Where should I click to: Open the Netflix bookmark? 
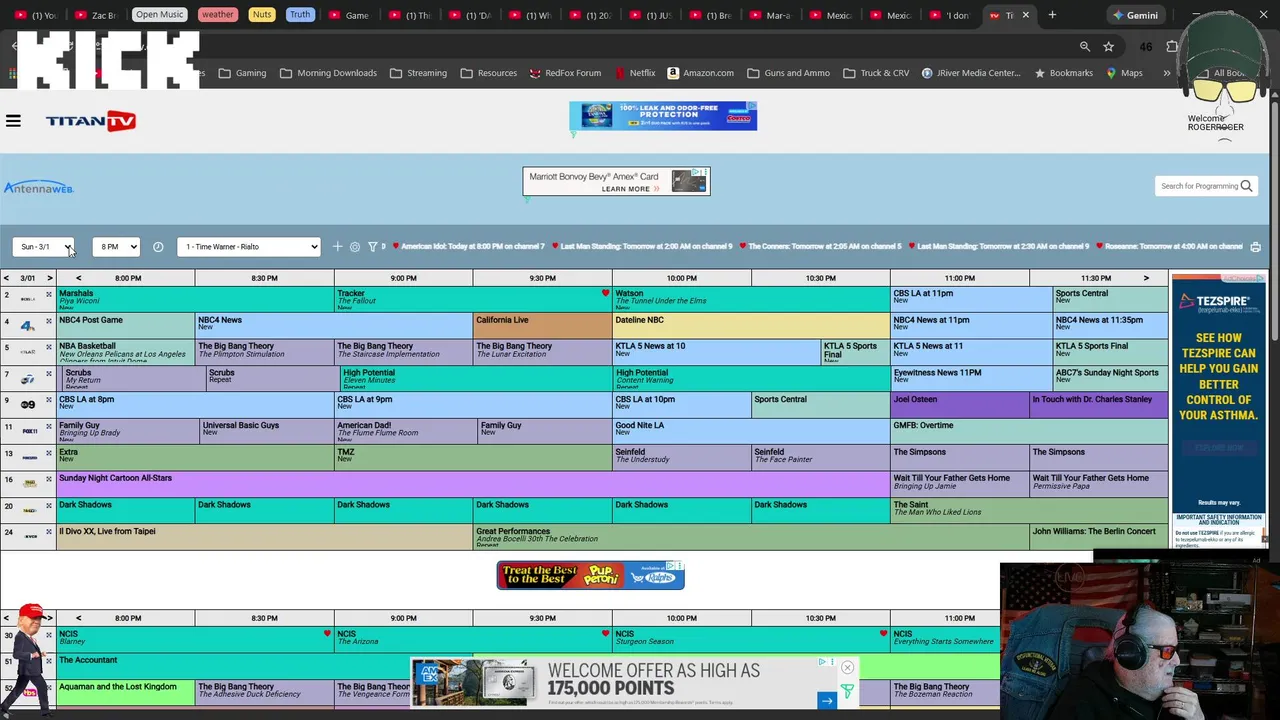635,73
